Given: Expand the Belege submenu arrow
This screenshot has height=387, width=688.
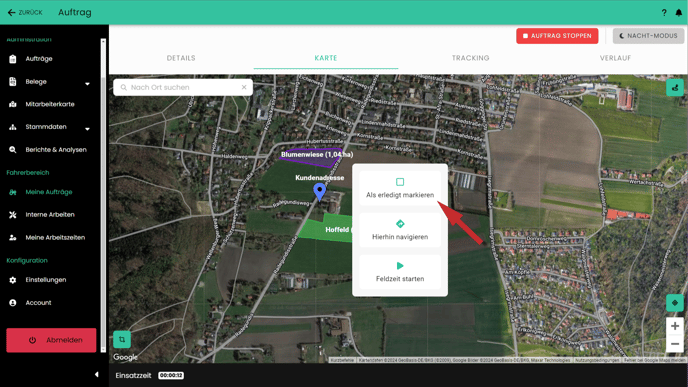Looking at the screenshot, I should 87,83.
